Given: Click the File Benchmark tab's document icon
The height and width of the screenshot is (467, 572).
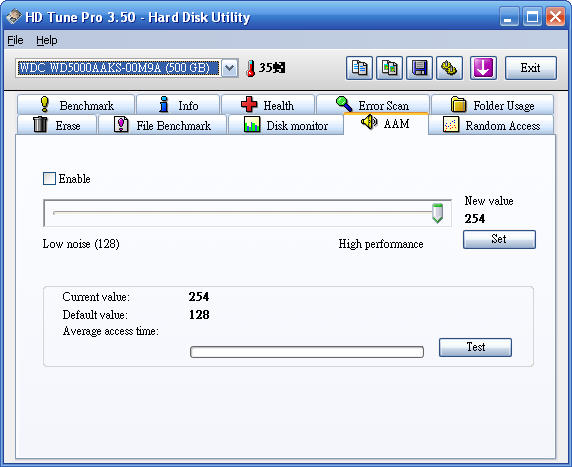Looking at the screenshot, I should (x=121, y=124).
